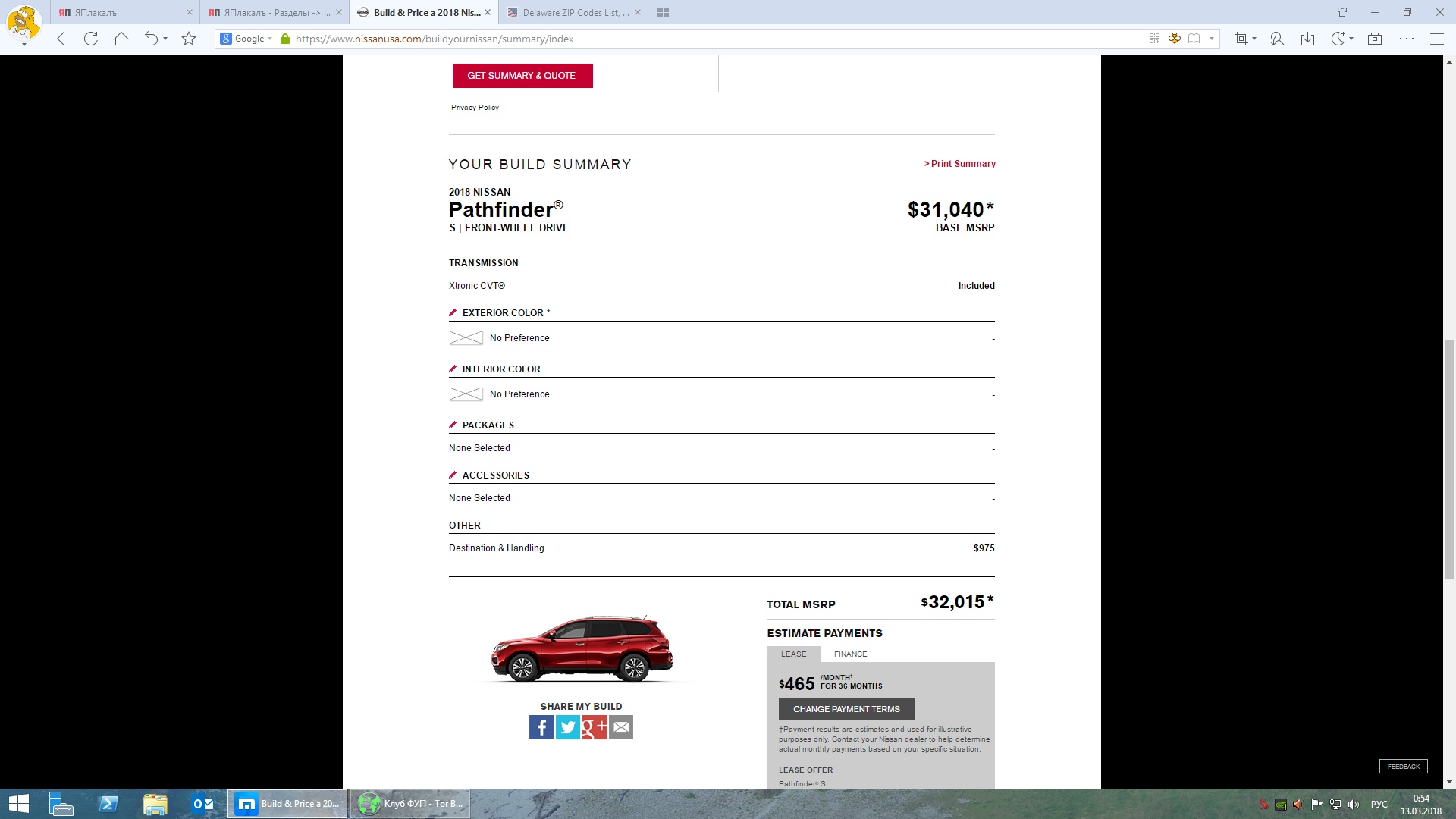Go back to the previous page
This screenshot has height=819, width=1456.
click(61, 39)
